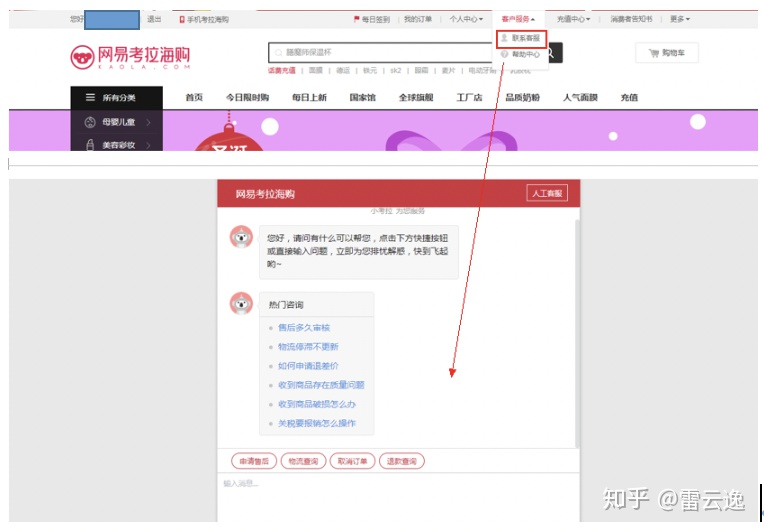Image resolution: width=764 pixels, height=532 pixels.
Task: Open the 如何申请退差价 question
Action: point(308,366)
